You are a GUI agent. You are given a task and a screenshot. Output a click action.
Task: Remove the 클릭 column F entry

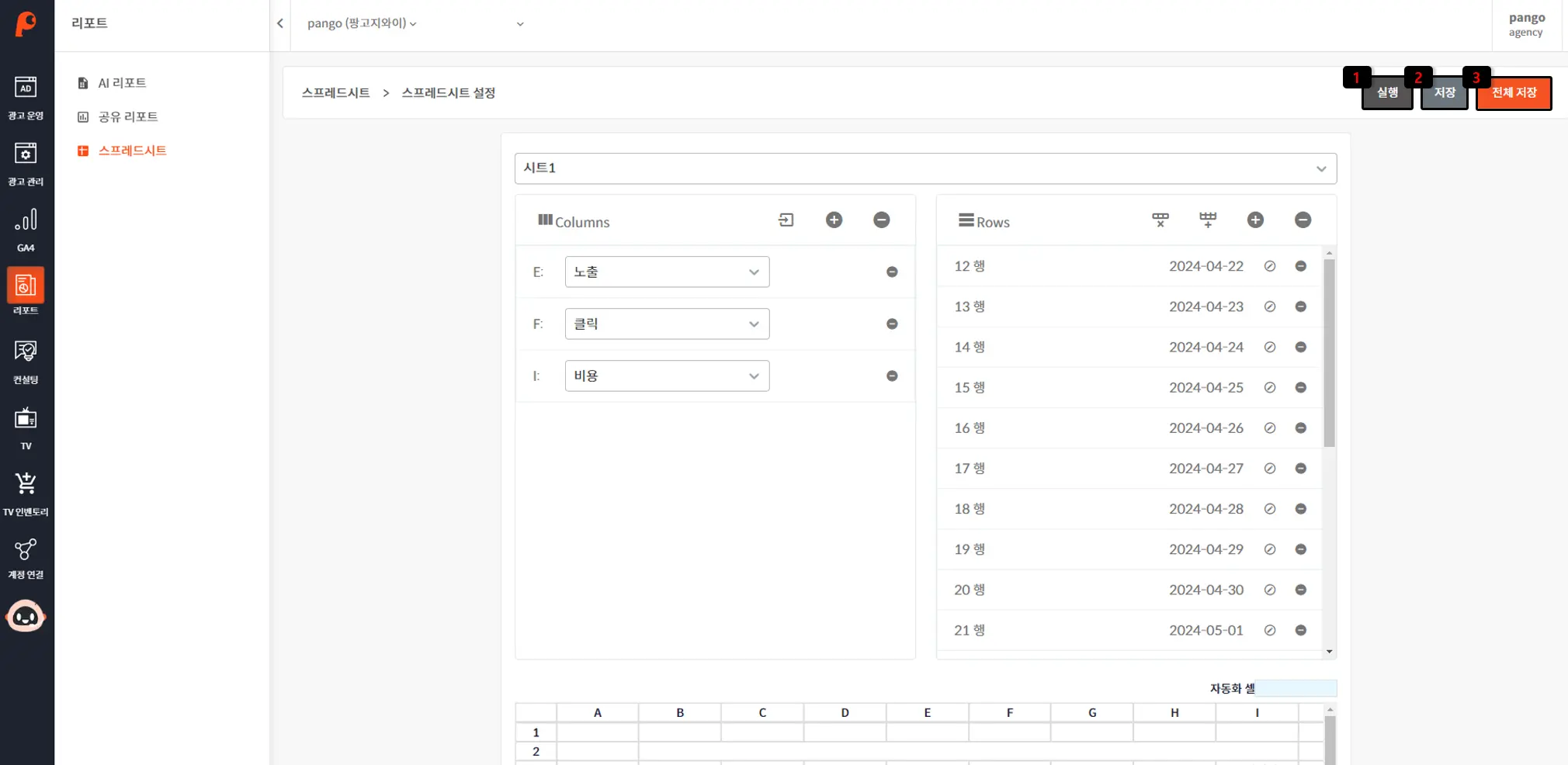tap(892, 324)
